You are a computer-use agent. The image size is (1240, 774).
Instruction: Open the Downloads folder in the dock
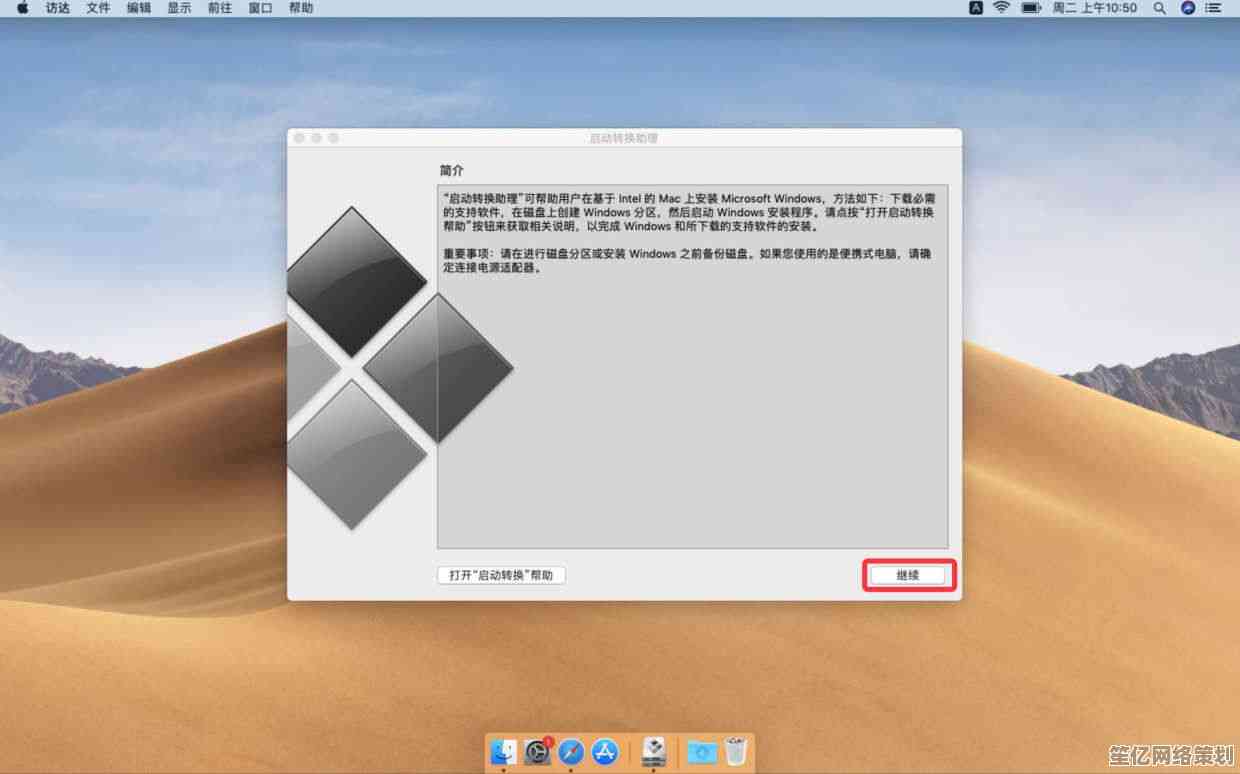702,751
